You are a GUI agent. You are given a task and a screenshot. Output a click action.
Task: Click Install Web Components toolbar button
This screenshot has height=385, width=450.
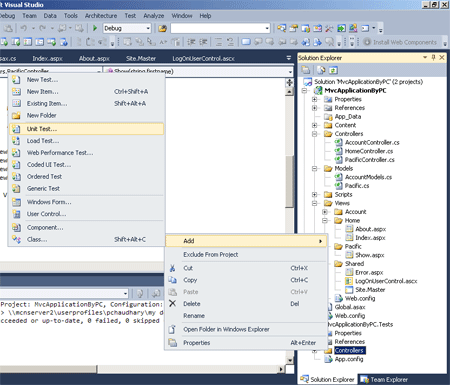tap(400, 42)
